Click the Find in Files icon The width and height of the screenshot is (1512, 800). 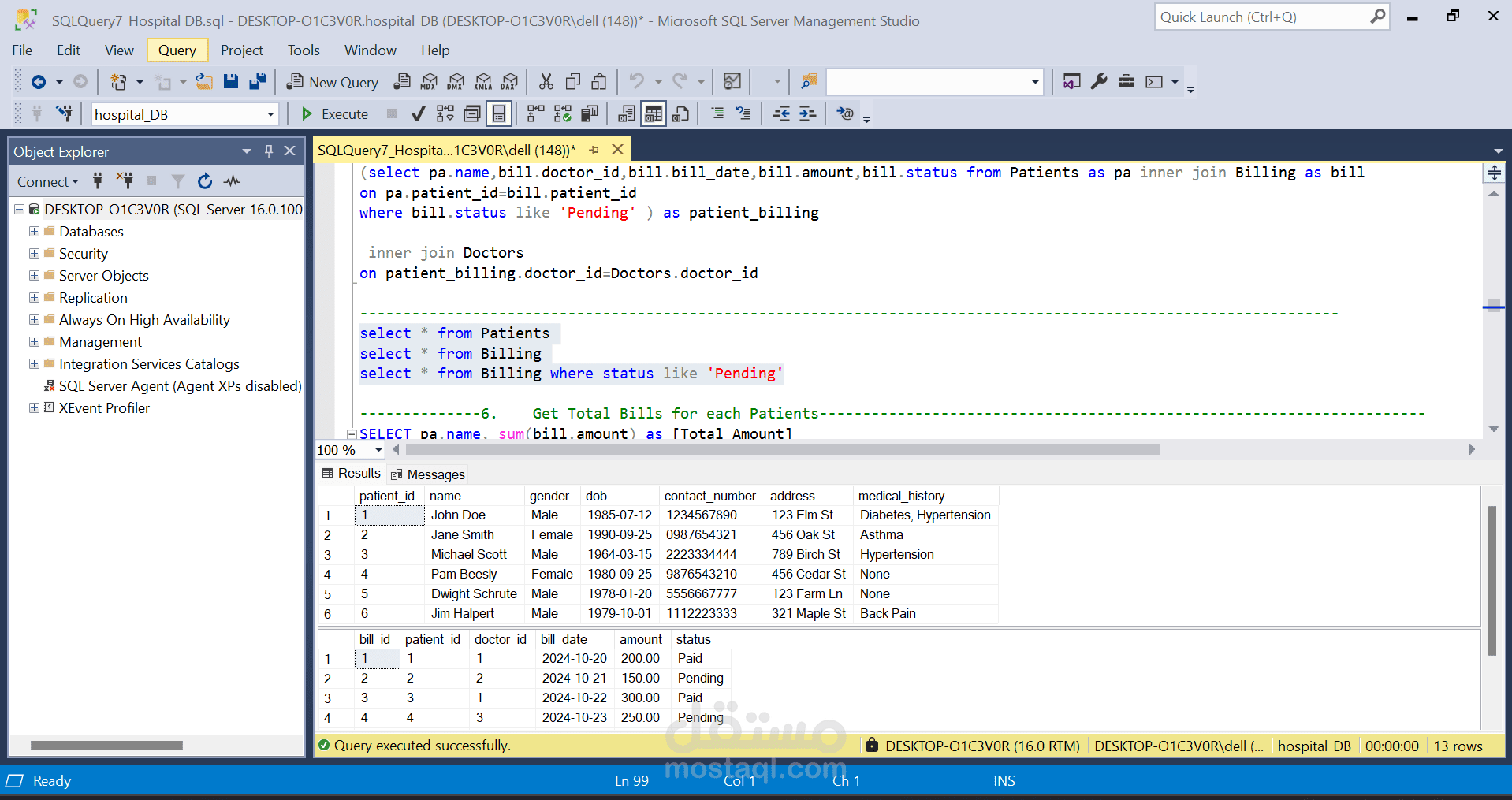point(809,82)
